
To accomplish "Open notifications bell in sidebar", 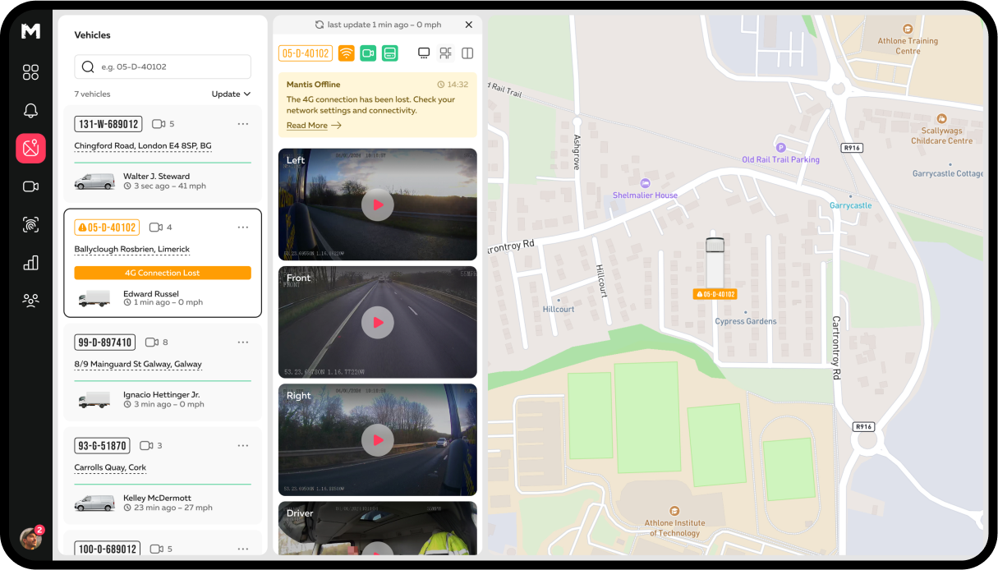I will (x=31, y=110).
